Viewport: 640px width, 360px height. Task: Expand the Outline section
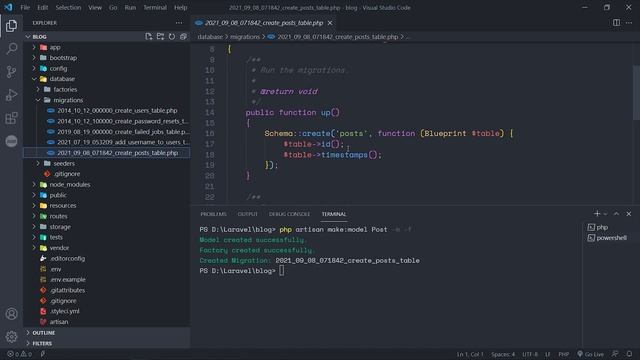click(107, 333)
